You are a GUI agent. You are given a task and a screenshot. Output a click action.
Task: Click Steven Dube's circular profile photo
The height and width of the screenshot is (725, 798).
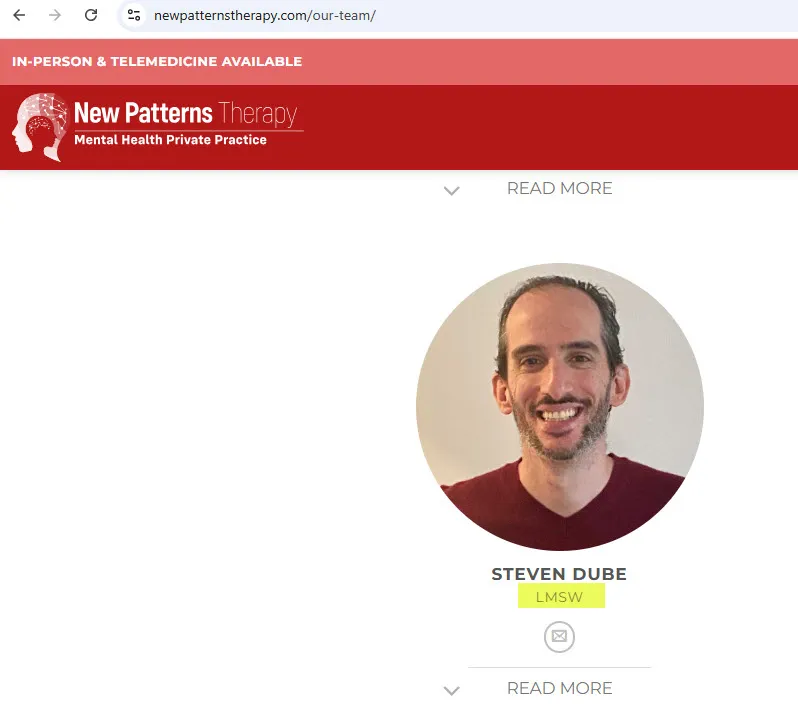[560, 407]
